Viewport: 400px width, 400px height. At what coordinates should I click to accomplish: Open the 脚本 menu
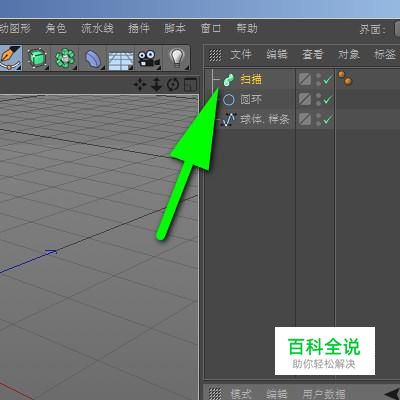tap(175, 29)
